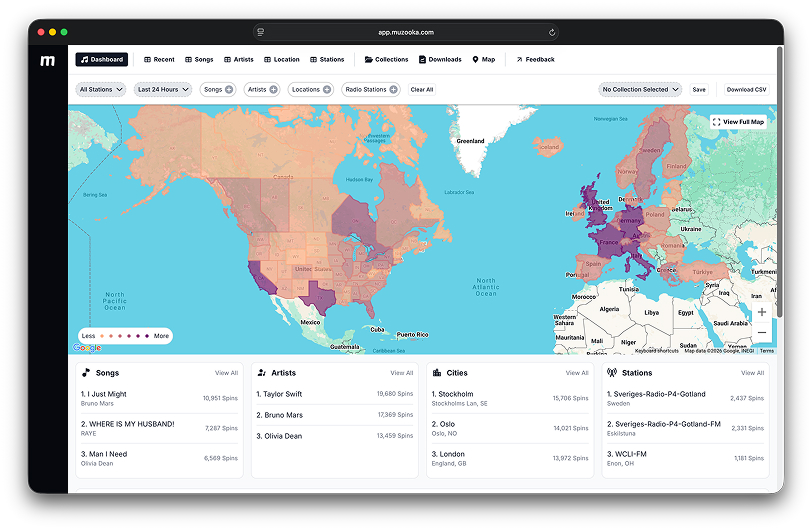Viewport: 812px width, 531px height.
Task: Select city Oslo
Action: [510, 428]
